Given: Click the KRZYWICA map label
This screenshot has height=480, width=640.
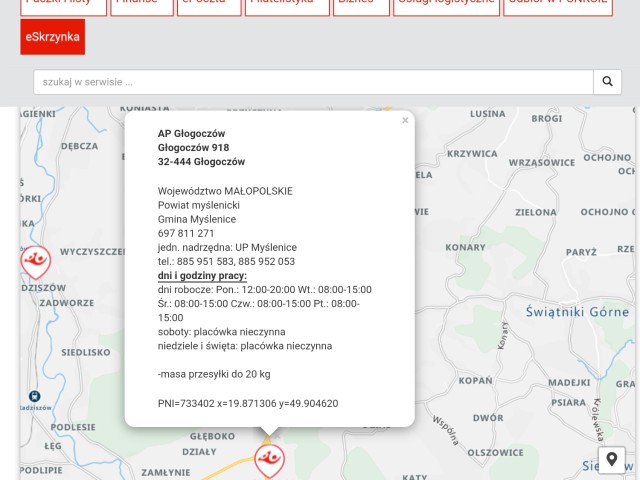Looking at the screenshot, I should (472, 154).
